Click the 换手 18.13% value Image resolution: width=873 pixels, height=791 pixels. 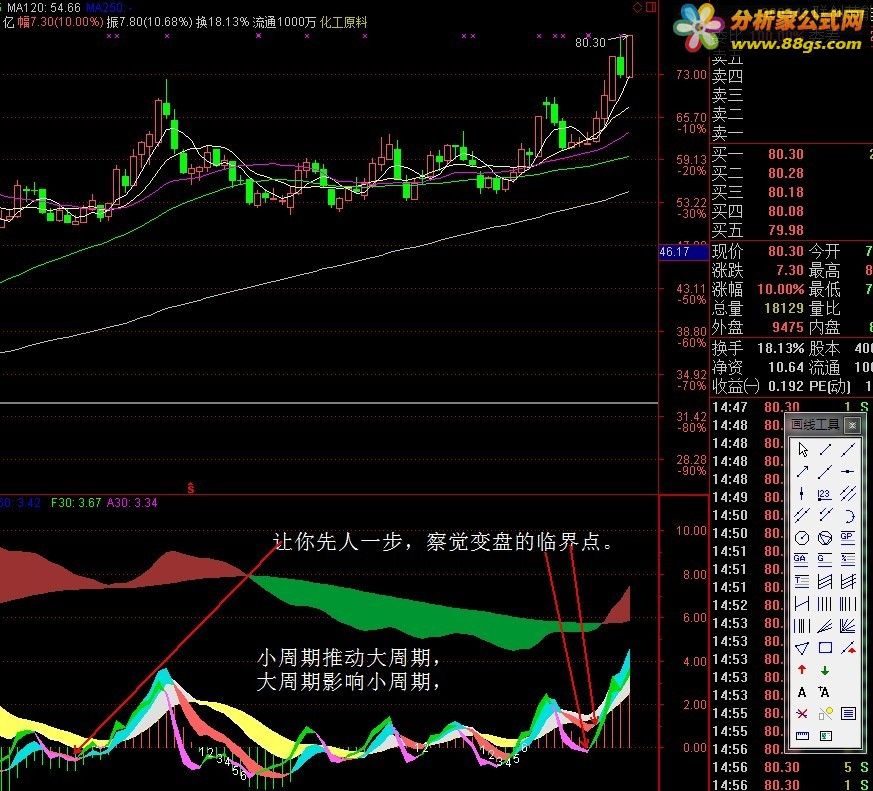point(781,348)
